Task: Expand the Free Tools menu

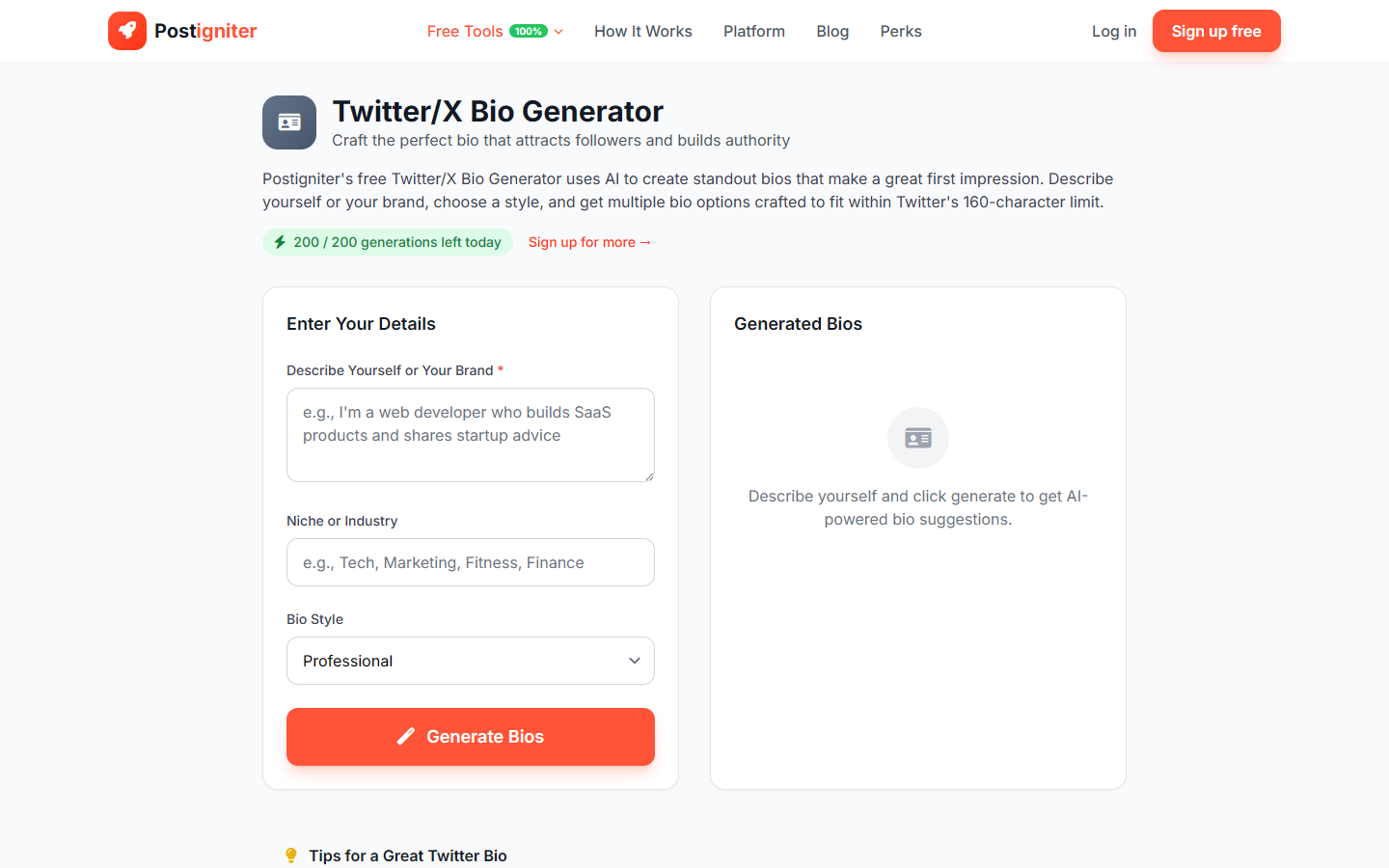Action: pos(464,30)
